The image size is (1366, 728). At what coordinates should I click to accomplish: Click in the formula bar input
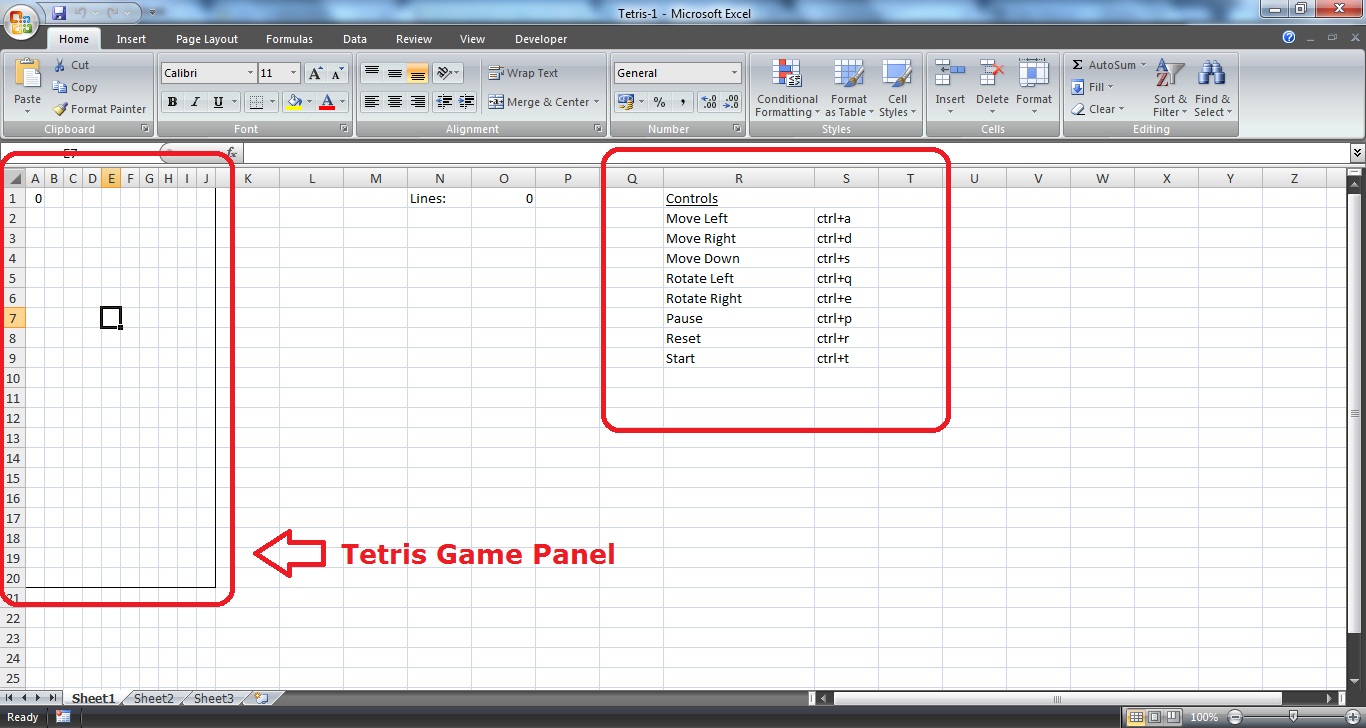[x=796, y=153]
